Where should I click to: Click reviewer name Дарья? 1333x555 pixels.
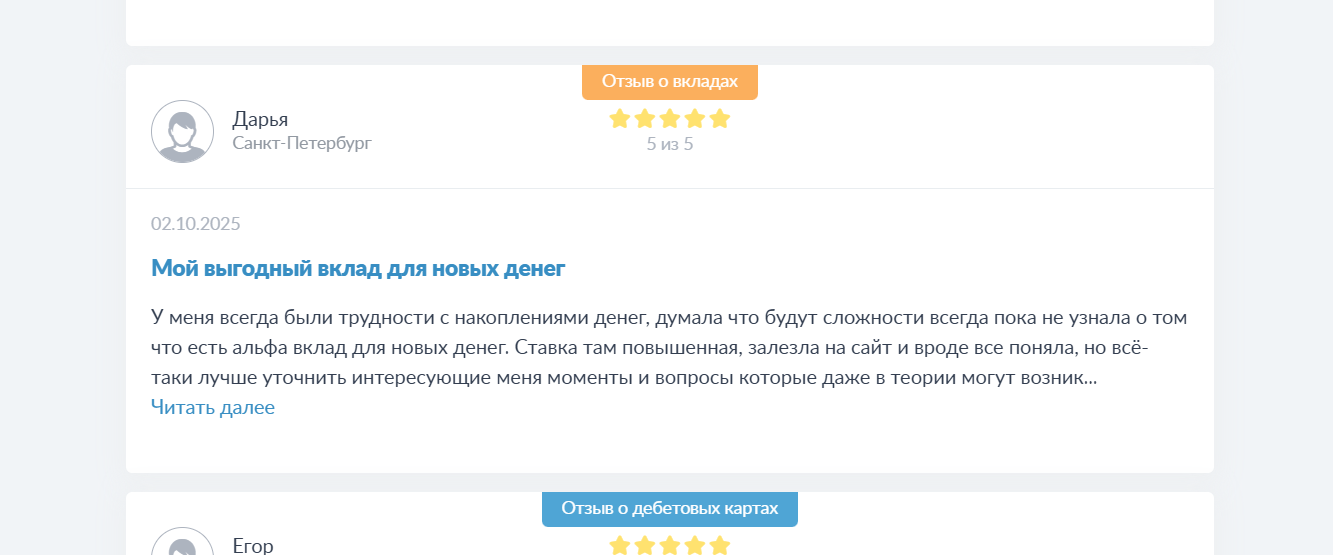point(260,119)
